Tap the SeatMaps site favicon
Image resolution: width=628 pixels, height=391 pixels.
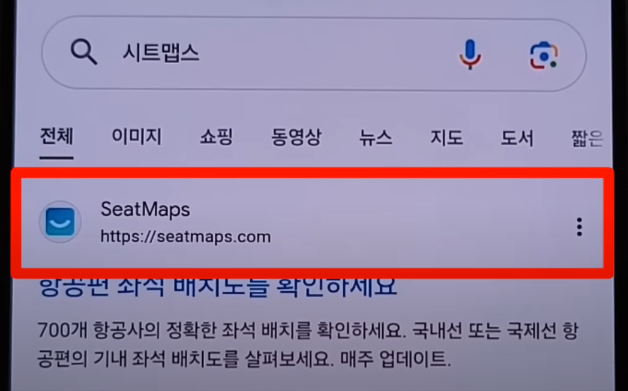pos(60,222)
